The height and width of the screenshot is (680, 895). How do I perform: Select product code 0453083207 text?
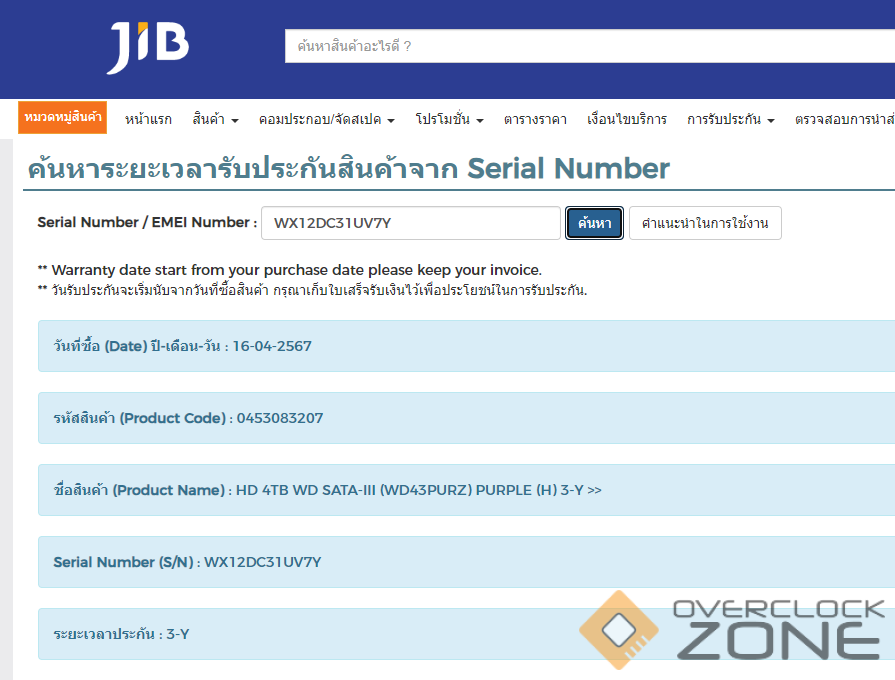pyautogui.click(x=280, y=418)
